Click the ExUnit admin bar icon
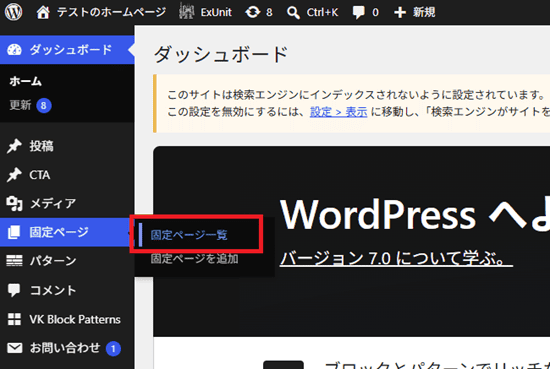 coord(187,12)
